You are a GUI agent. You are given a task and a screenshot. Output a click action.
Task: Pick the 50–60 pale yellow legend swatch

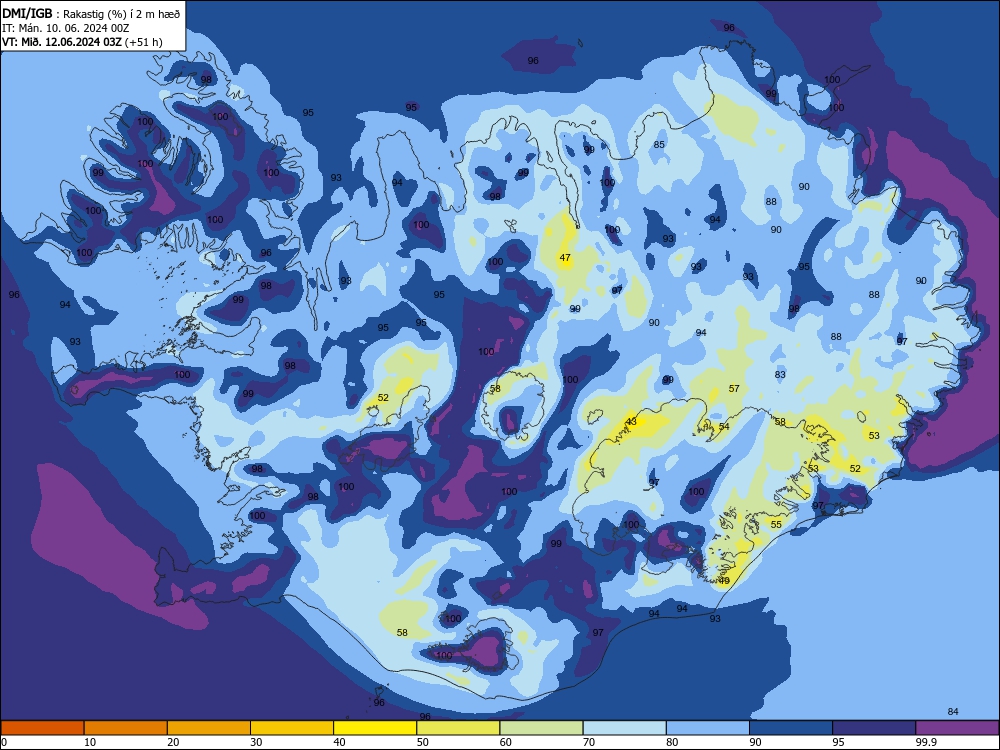coord(458,728)
